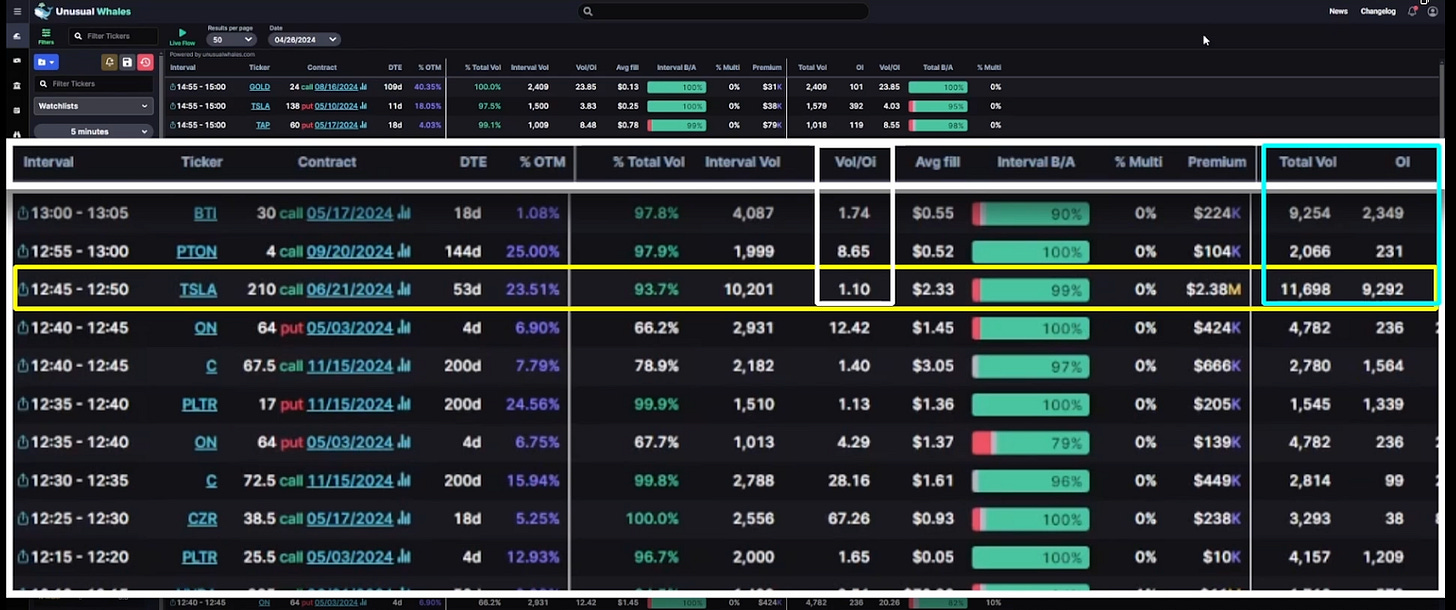Open the GOLD ticker link
The image size is (1456, 610).
[260, 87]
